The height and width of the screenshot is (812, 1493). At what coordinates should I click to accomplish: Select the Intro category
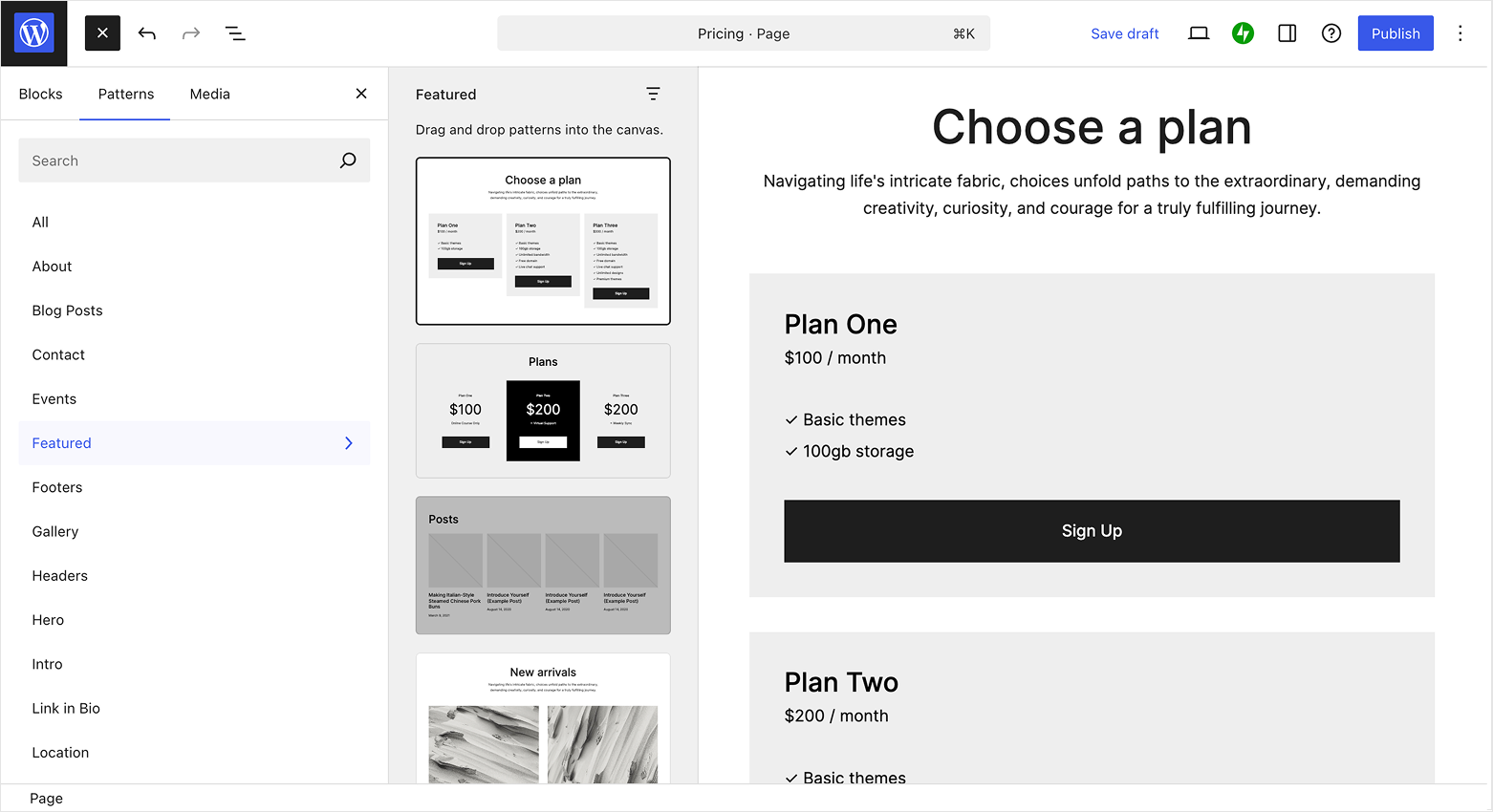coord(194,664)
